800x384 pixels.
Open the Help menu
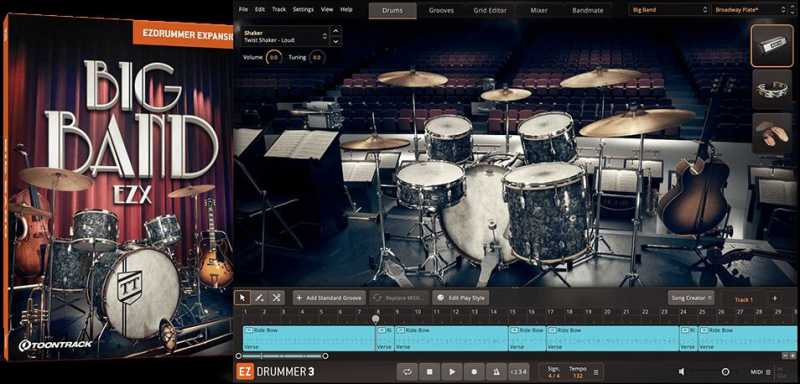pyautogui.click(x=346, y=9)
